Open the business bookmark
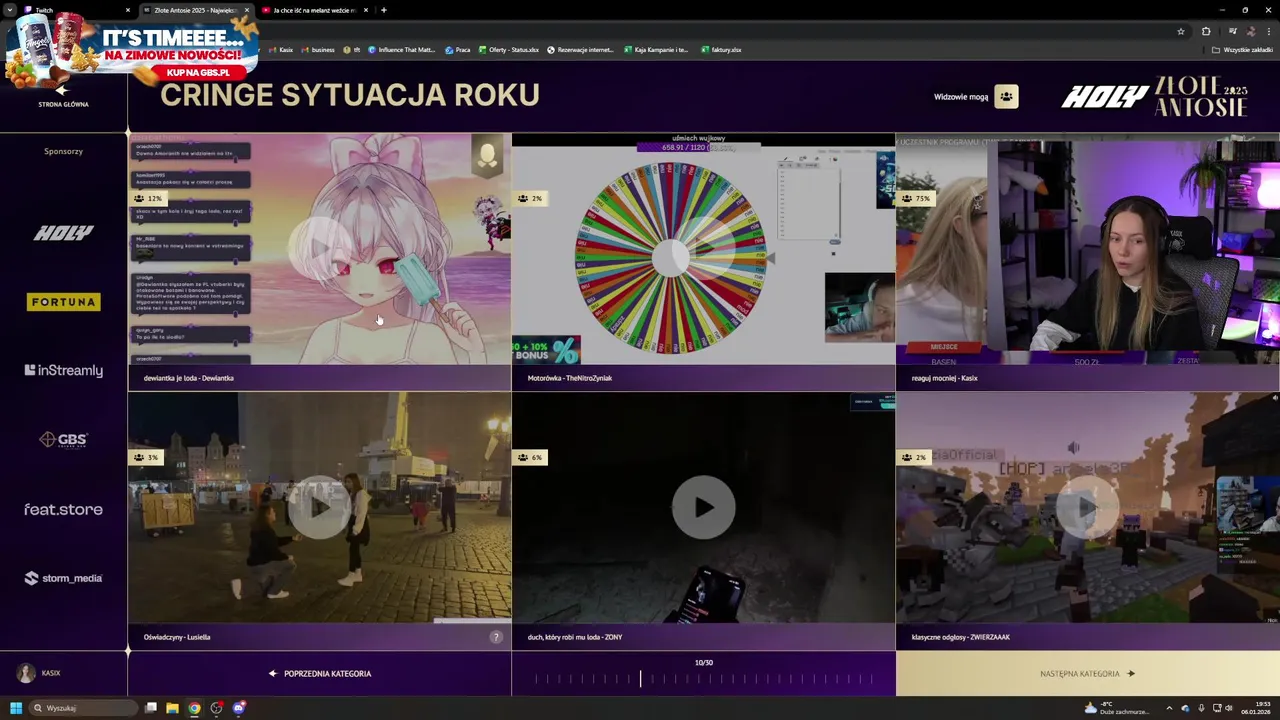Screen dimensions: 1280x720 point(318,49)
